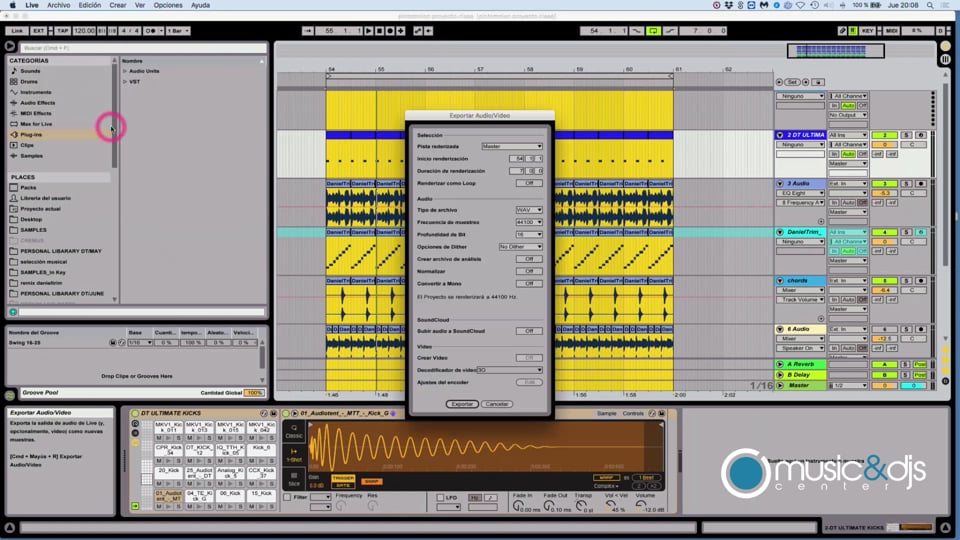Open Proyecto actual in Places
960x540 pixels.
click(x=40, y=209)
